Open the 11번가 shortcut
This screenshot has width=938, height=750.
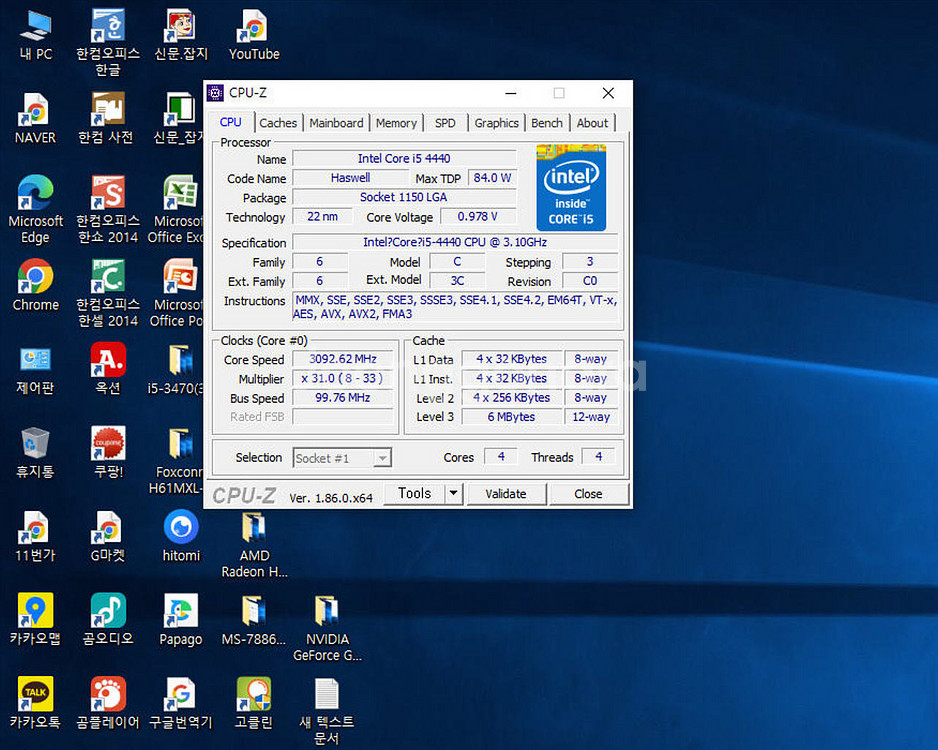pos(36,536)
